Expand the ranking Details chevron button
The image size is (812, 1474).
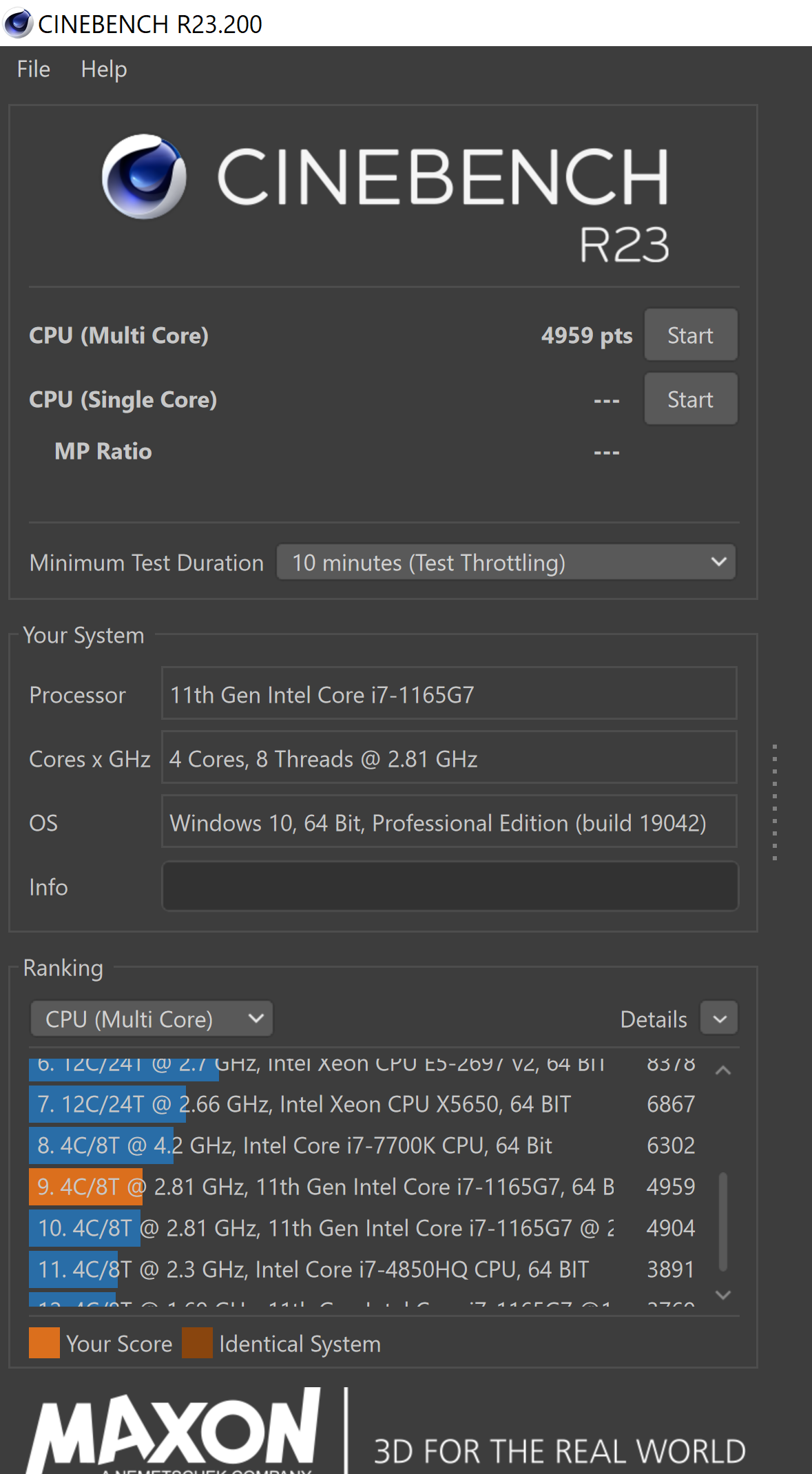click(720, 1019)
